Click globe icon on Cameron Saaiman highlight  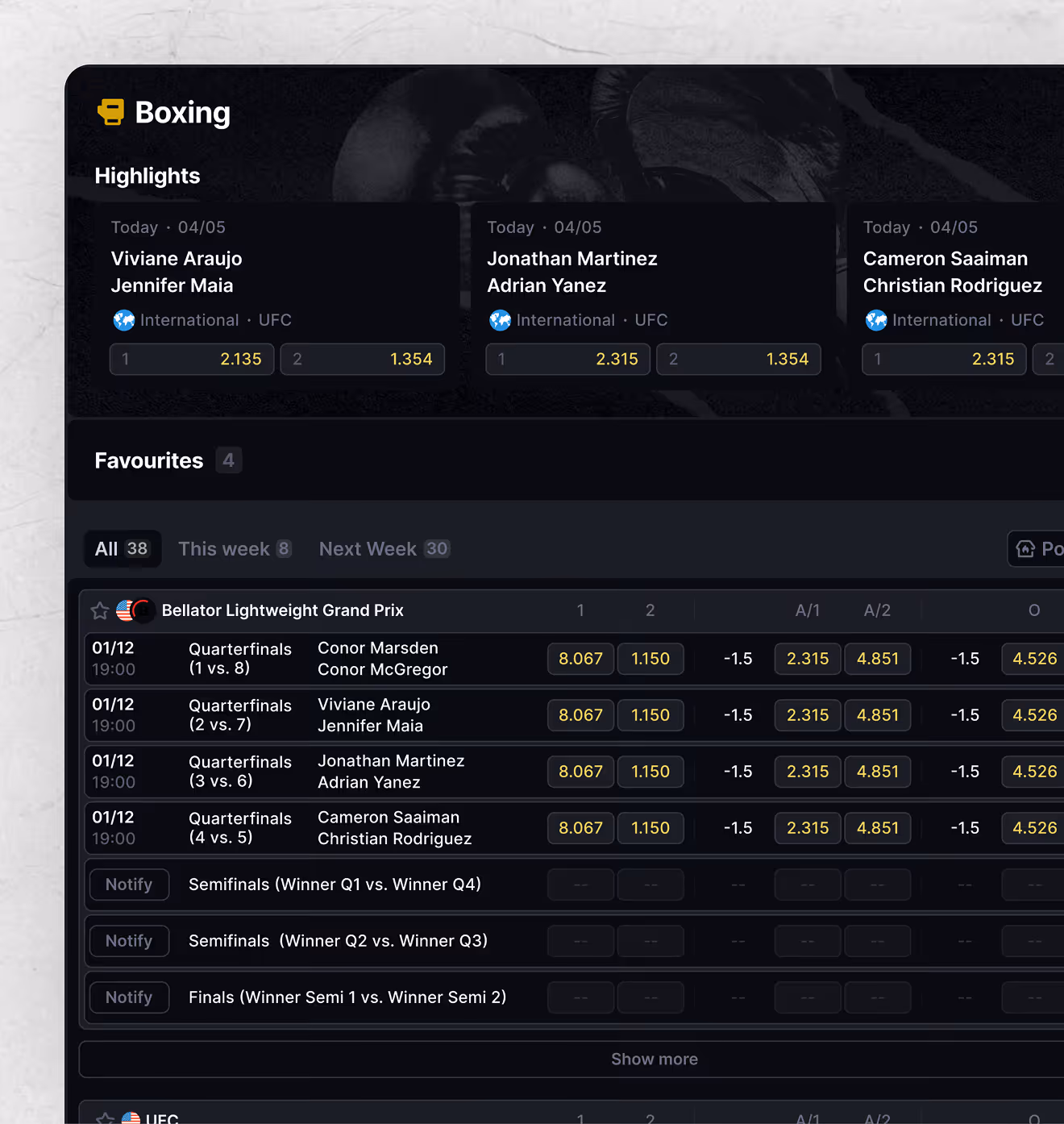(x=876, y=320)
